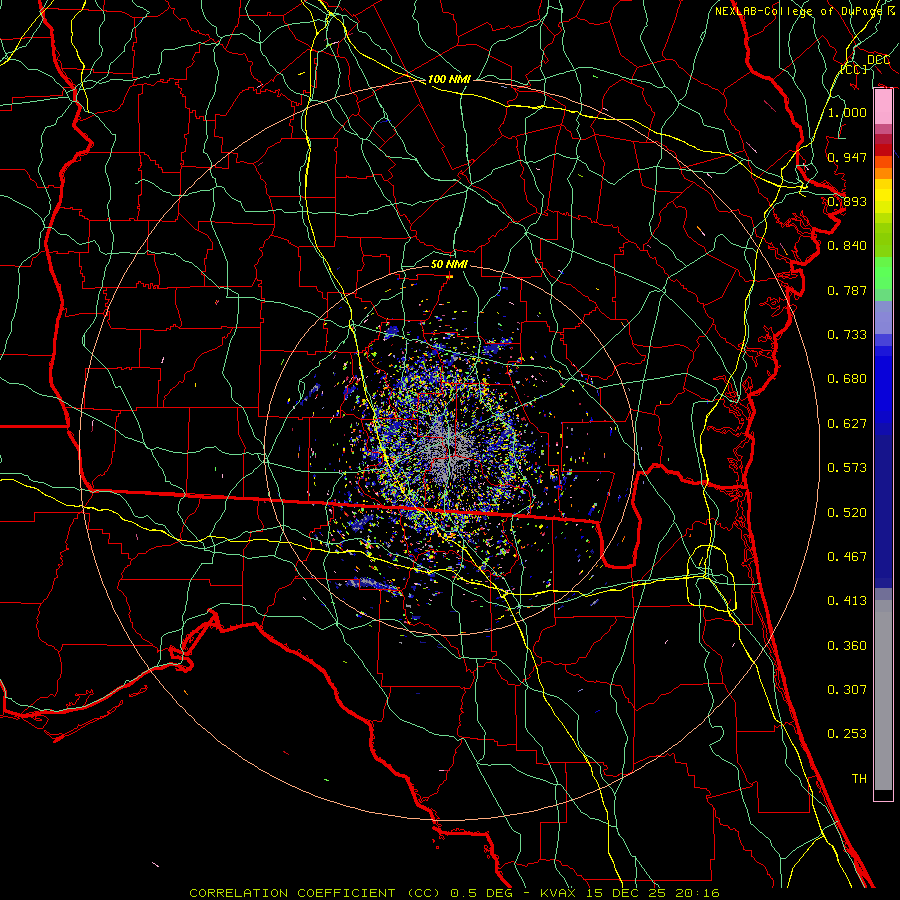Click the pink color band at legend top
The width and height of the screenshot is (900, 900).
tap(883, 107)
